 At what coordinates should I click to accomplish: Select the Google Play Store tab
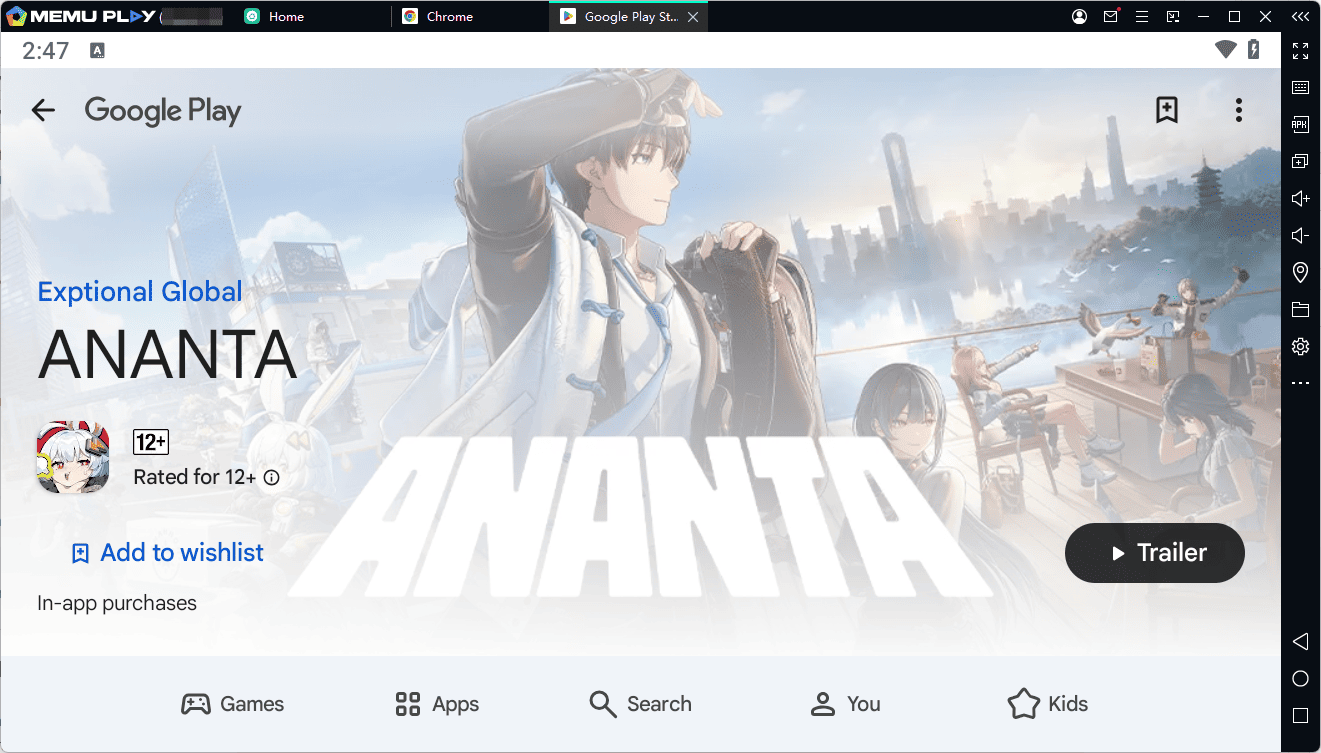coord(628,16)
